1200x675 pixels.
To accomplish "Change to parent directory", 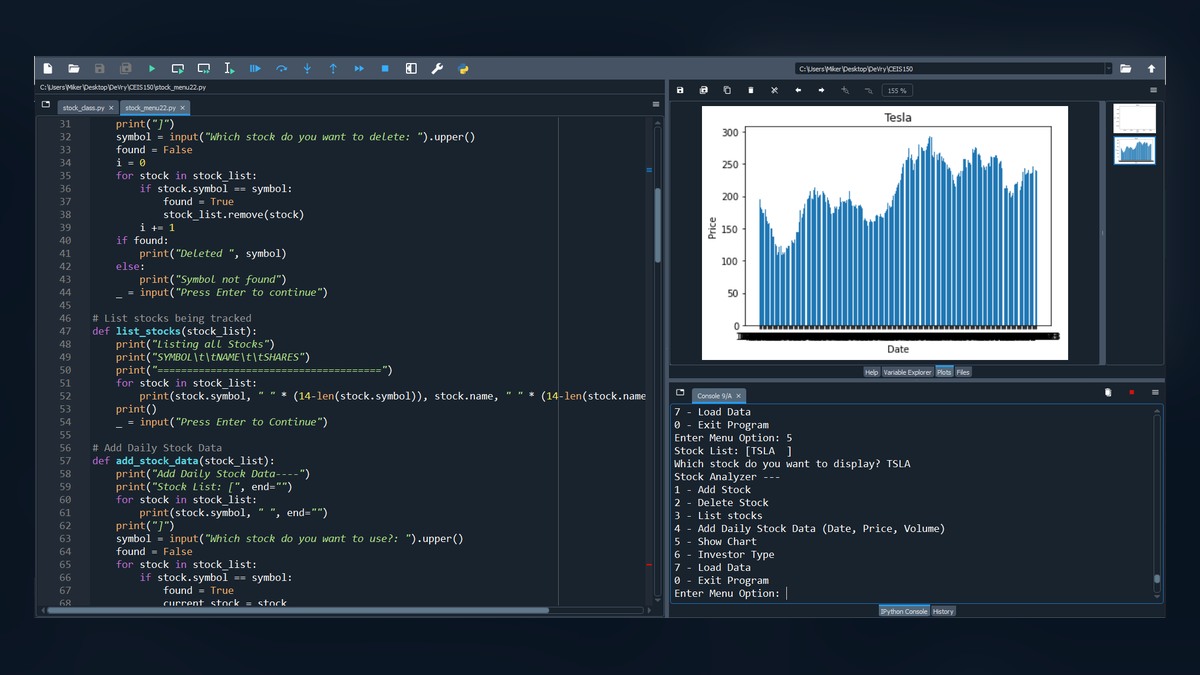I will (x=1151, y=69).
